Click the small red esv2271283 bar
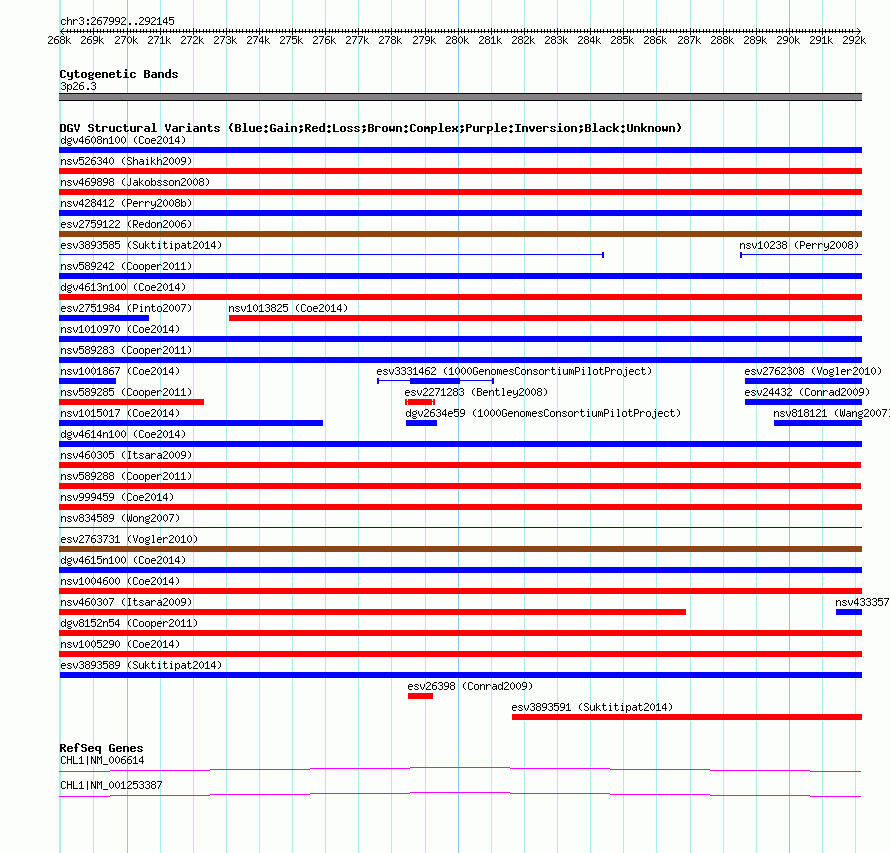The image size is (890, 853). (420, 402)
